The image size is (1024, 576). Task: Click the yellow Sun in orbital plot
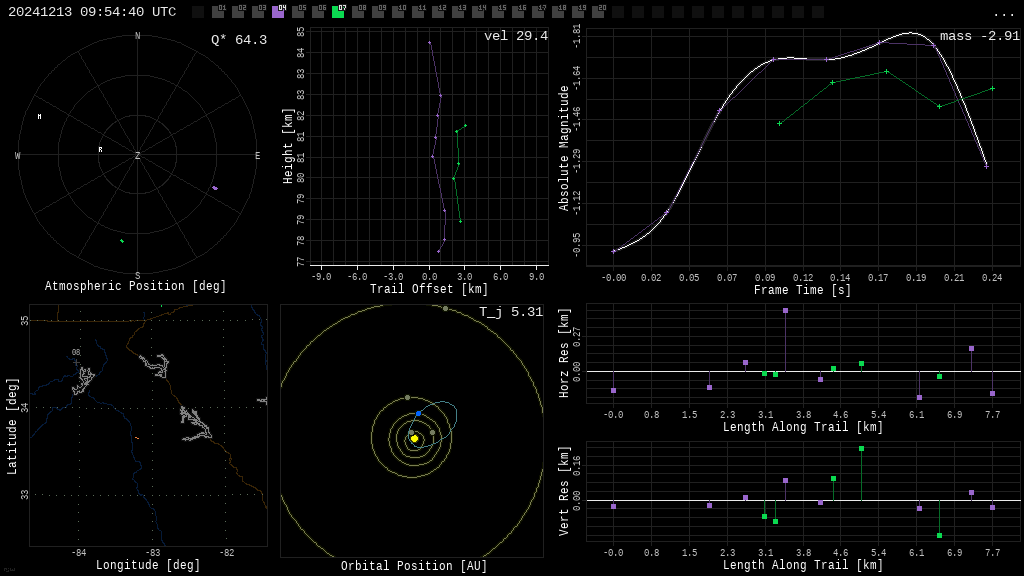[x=414, y=438]
